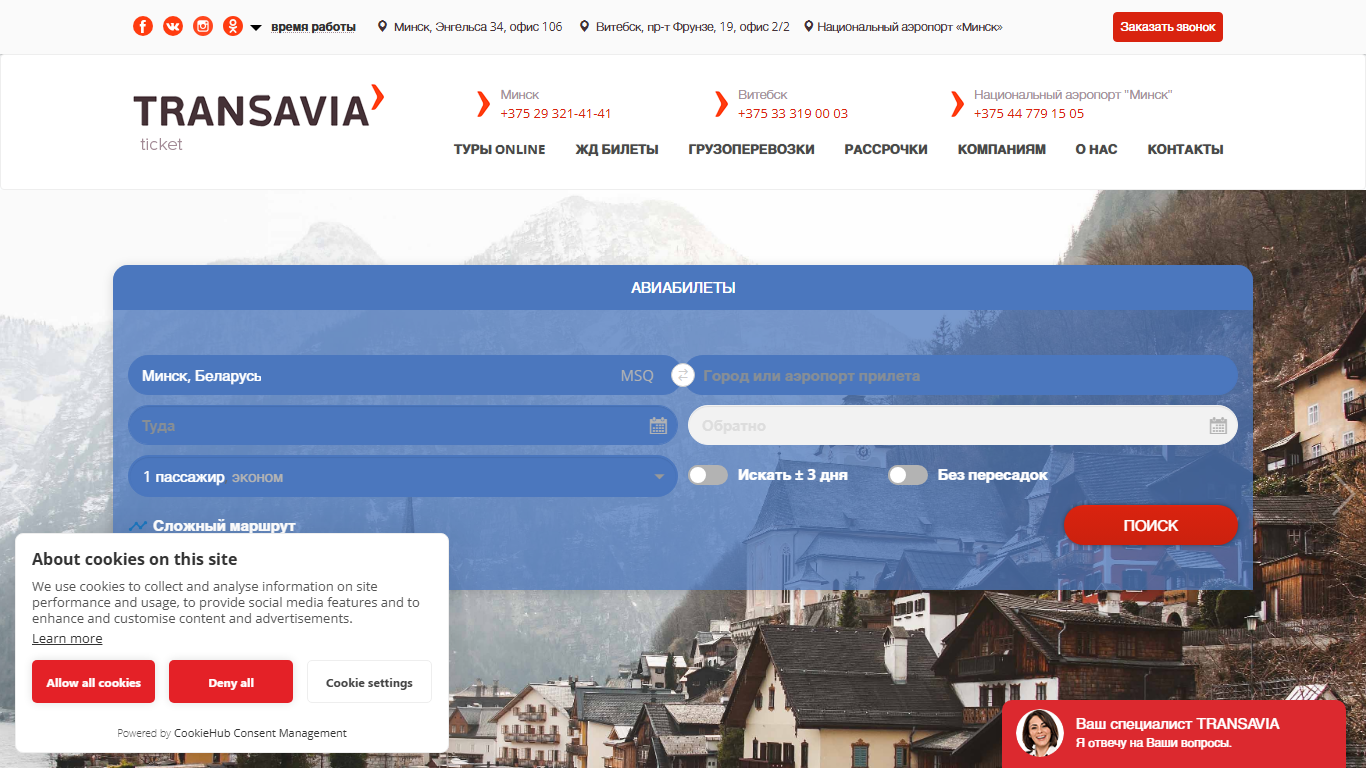This screenshot has width=1366, height=768.
Task: Open the 'ТУРЫ ONLINE' menu item
Action: pos(500,150)
